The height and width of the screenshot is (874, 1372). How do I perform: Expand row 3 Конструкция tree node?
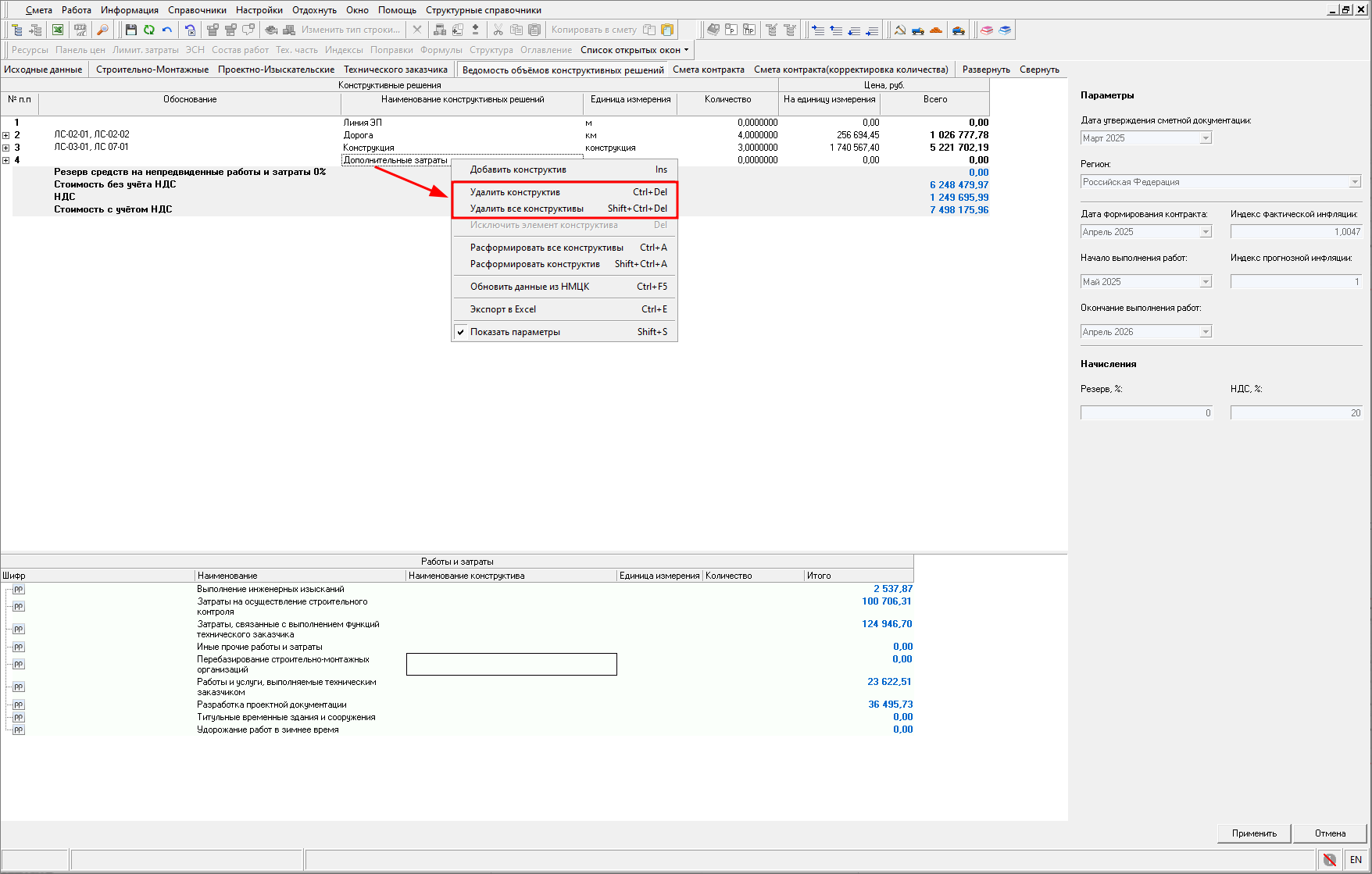(x=6, y=148)
